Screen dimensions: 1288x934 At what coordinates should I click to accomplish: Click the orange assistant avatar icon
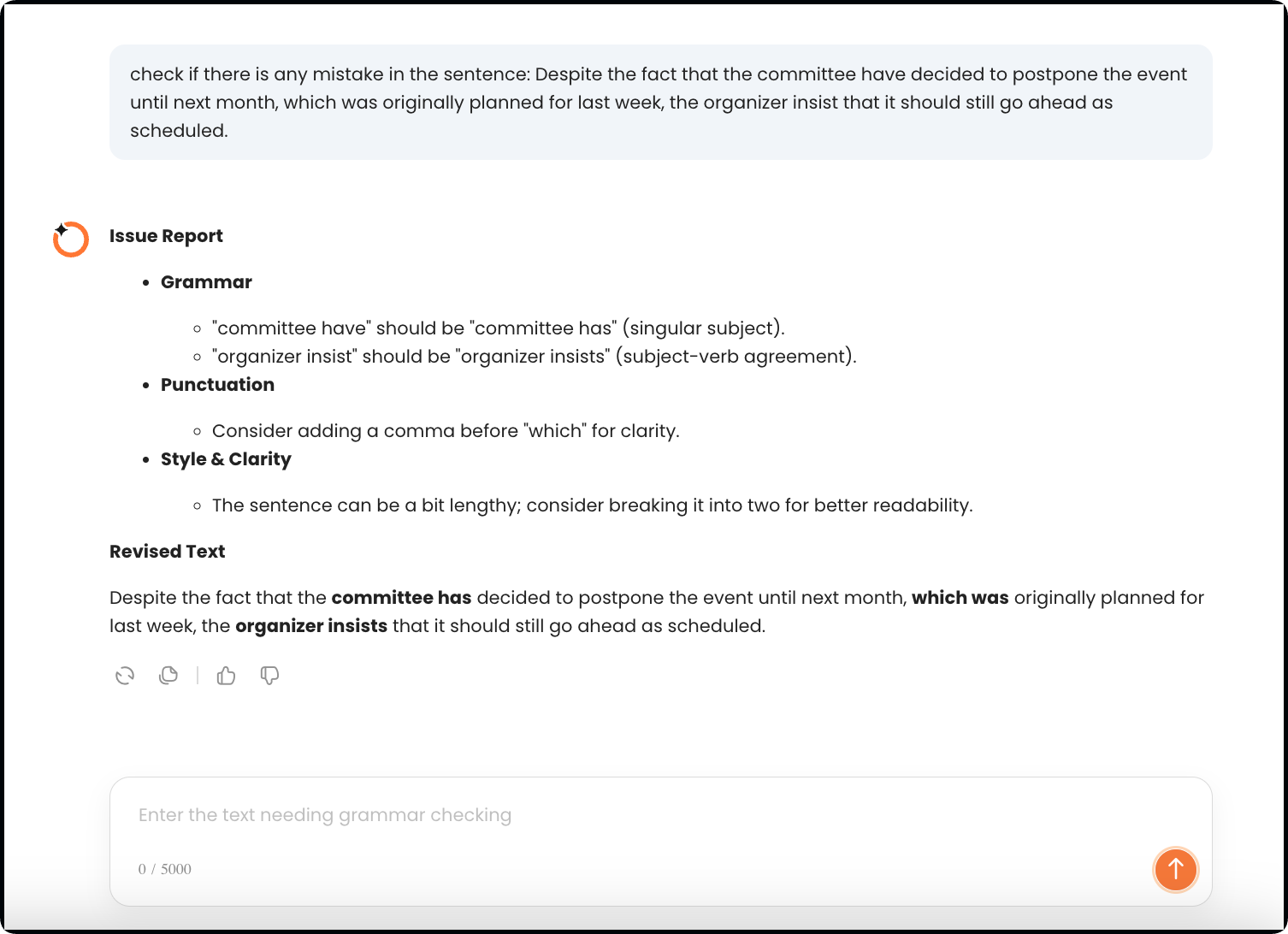click(x=71, y=239)
